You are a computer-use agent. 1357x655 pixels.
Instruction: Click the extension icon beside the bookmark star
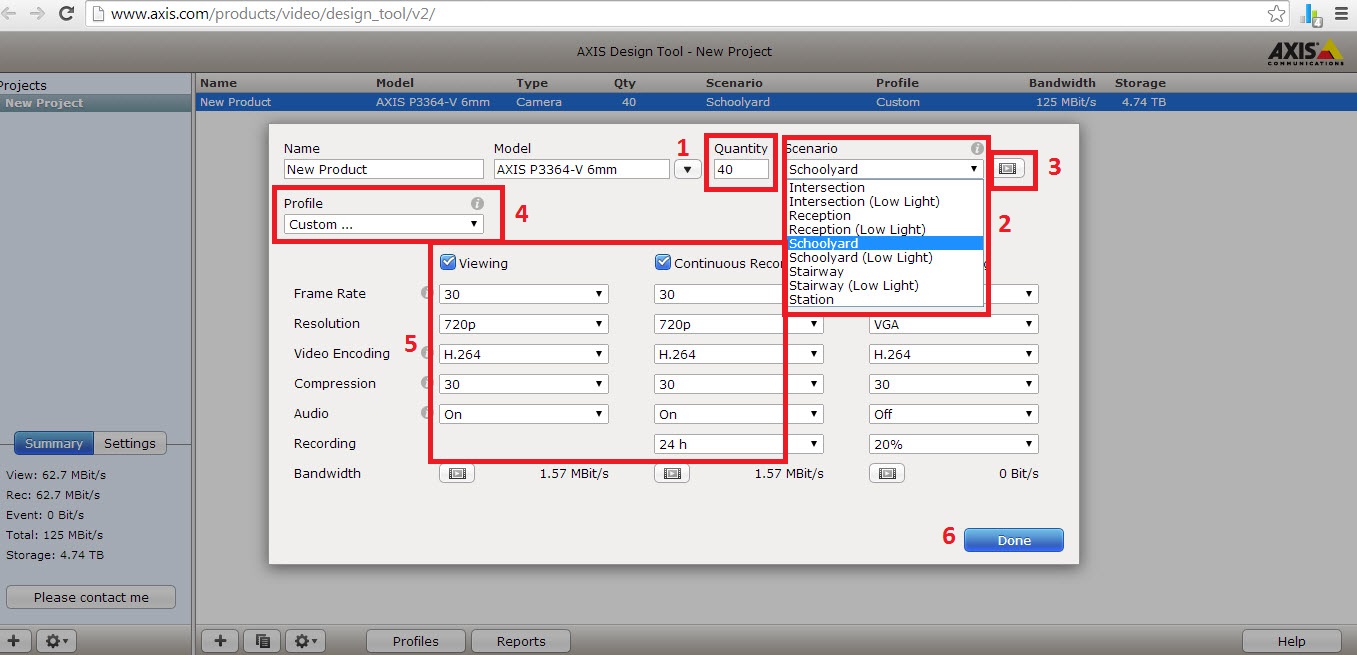(x=1311, y=14)
